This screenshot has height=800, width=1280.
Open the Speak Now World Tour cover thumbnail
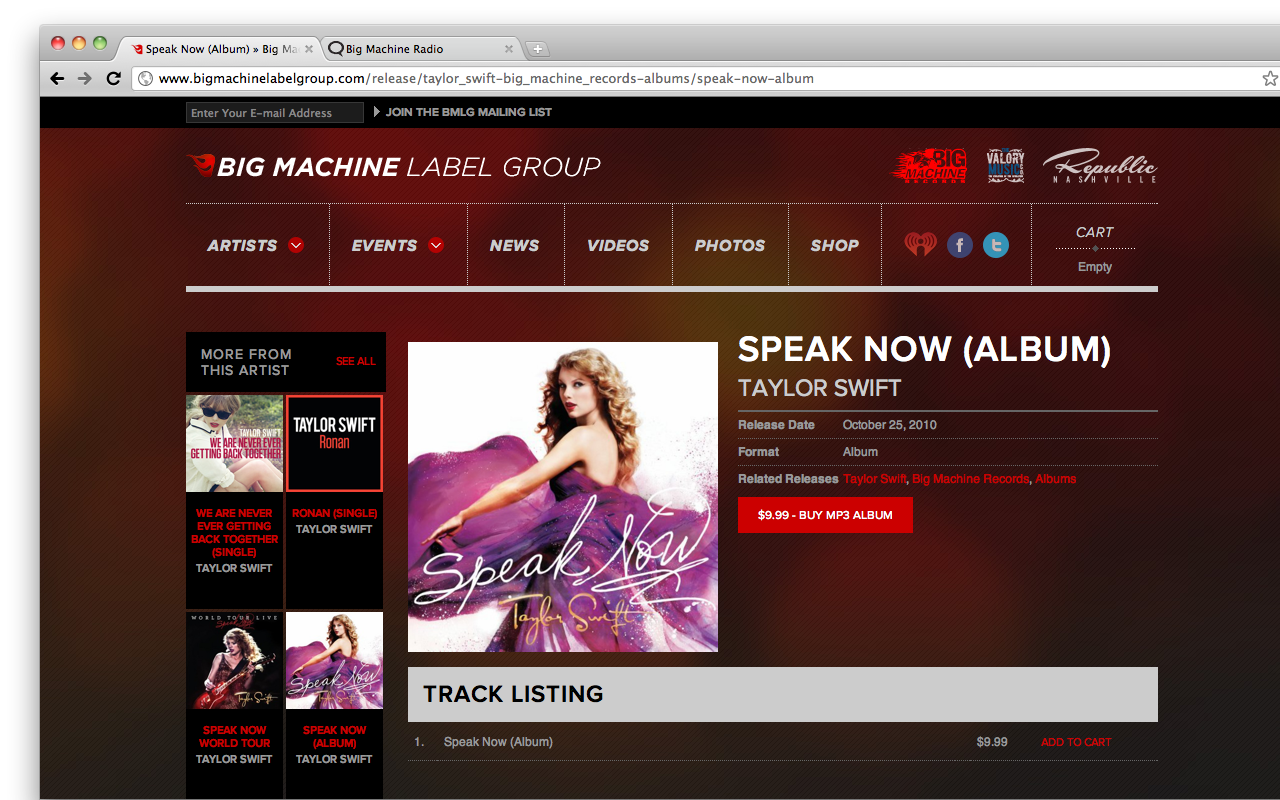pos(235,661)
